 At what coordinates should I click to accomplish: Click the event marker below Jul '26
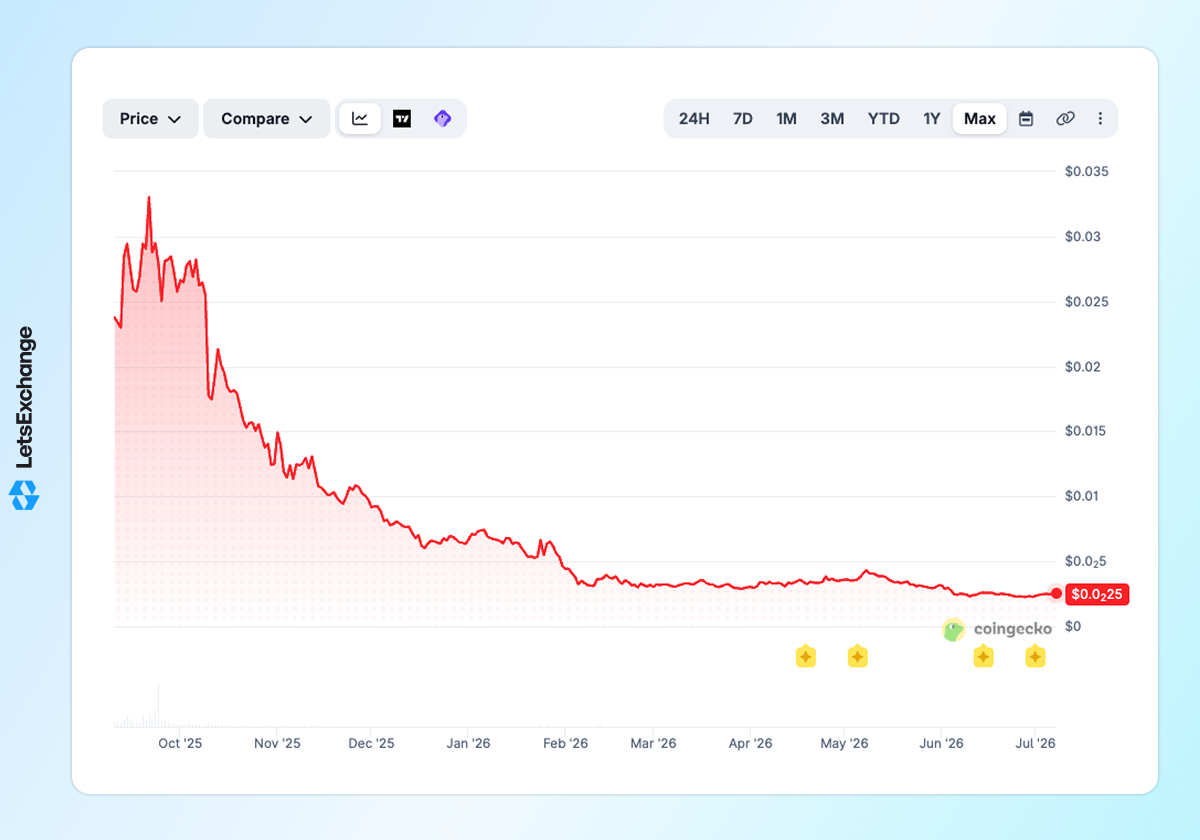coord(1035,657)
